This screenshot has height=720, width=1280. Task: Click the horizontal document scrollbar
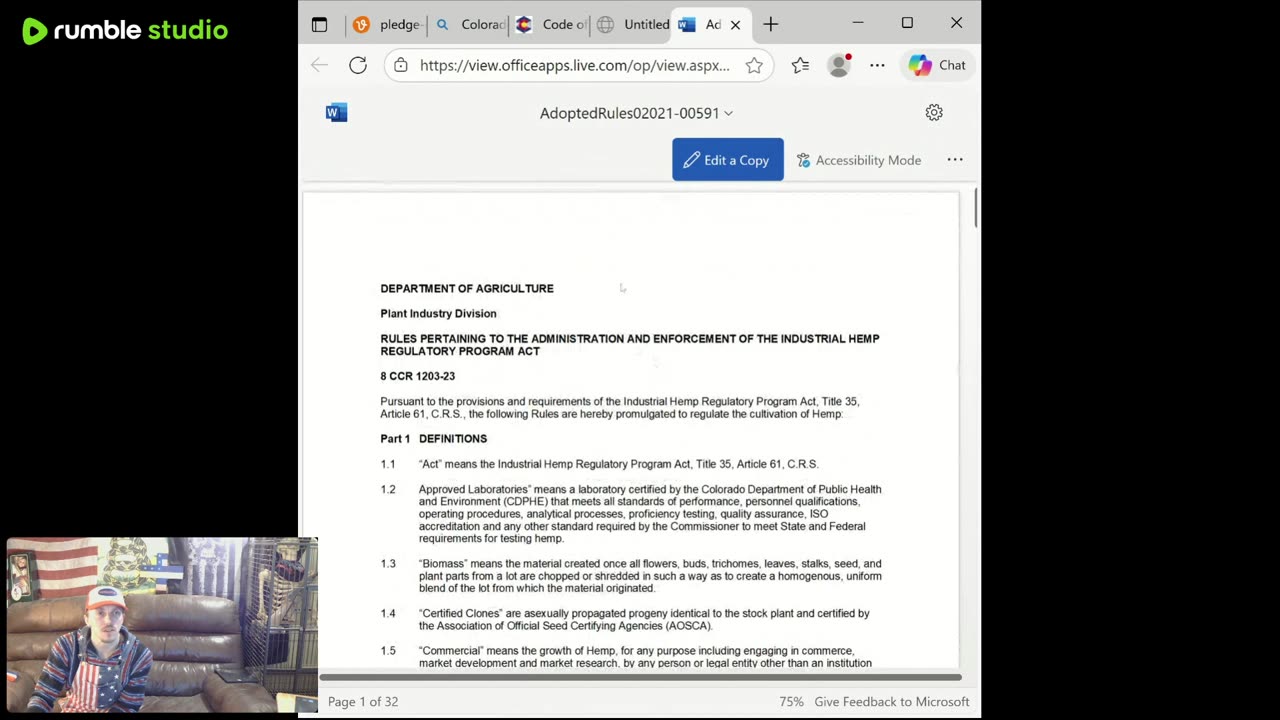(640, 677)
